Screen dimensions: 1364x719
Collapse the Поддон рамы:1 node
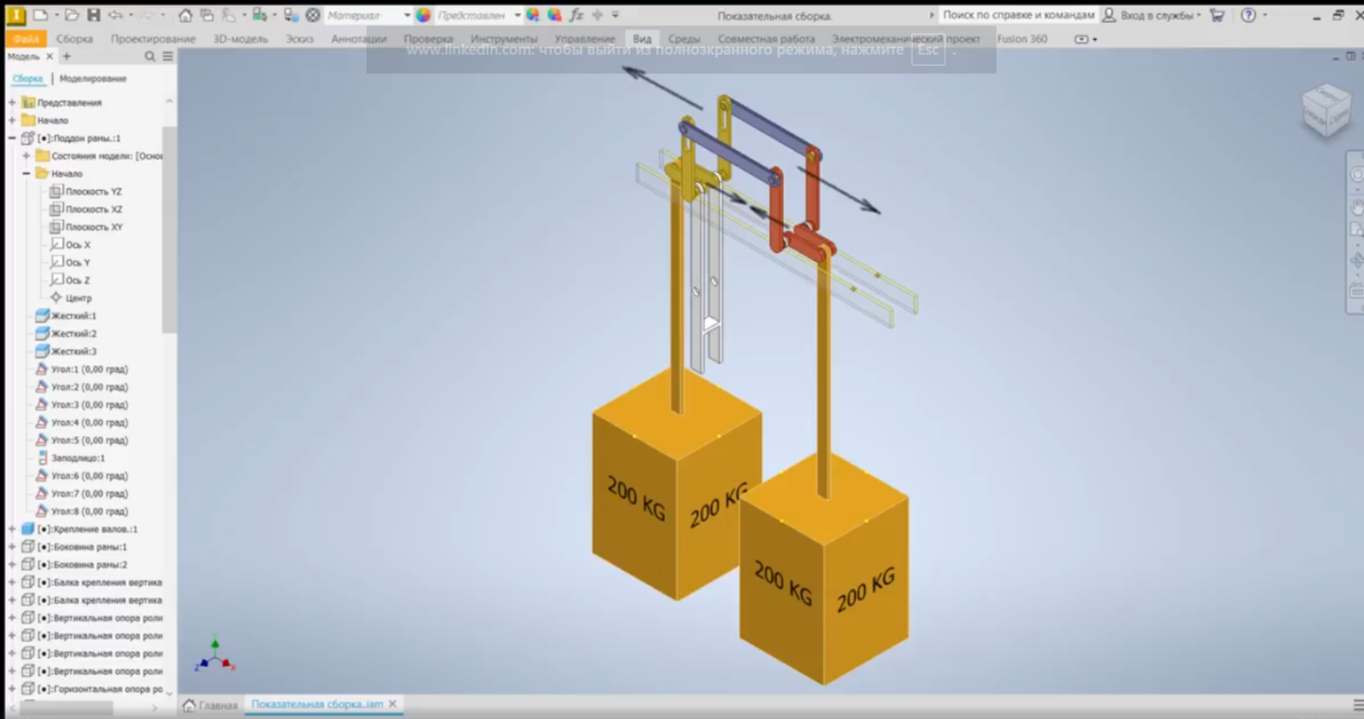click(12, 138)
